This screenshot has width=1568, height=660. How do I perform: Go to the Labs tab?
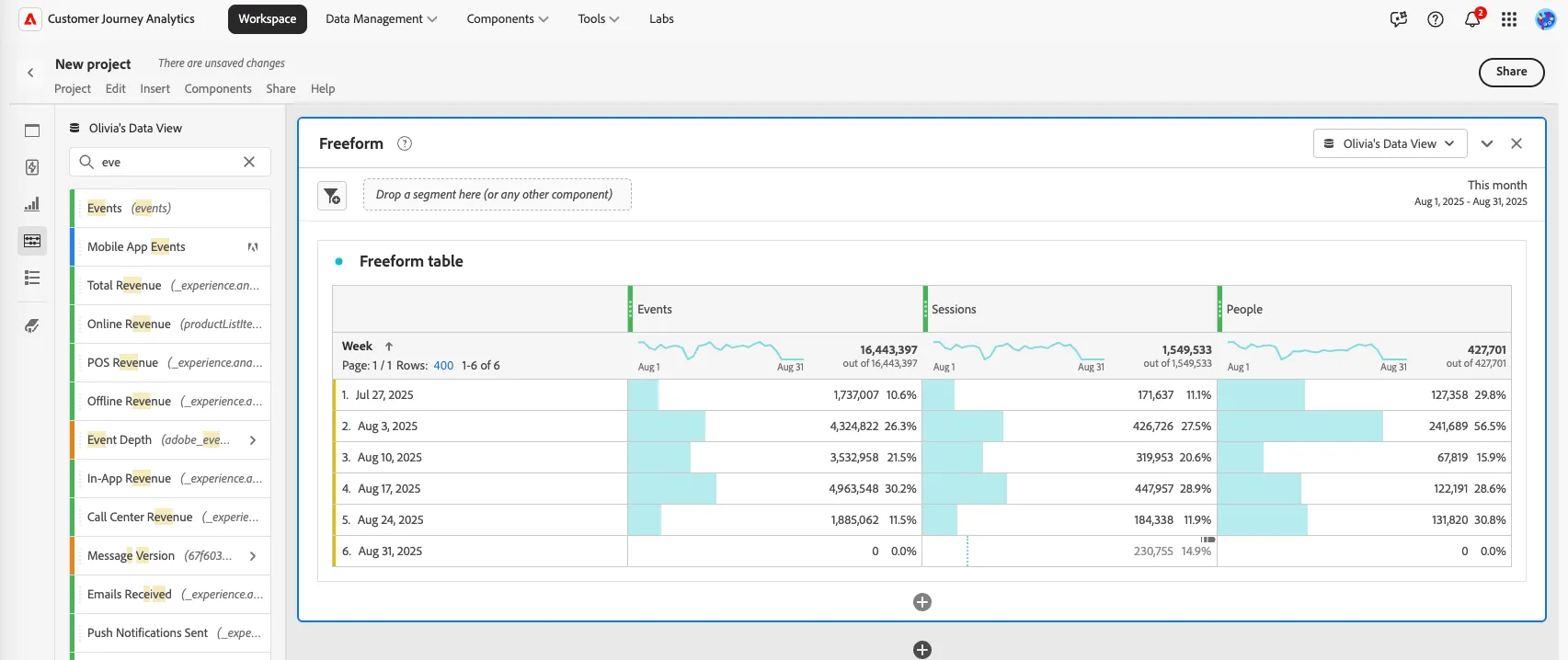tap(661, 19)
